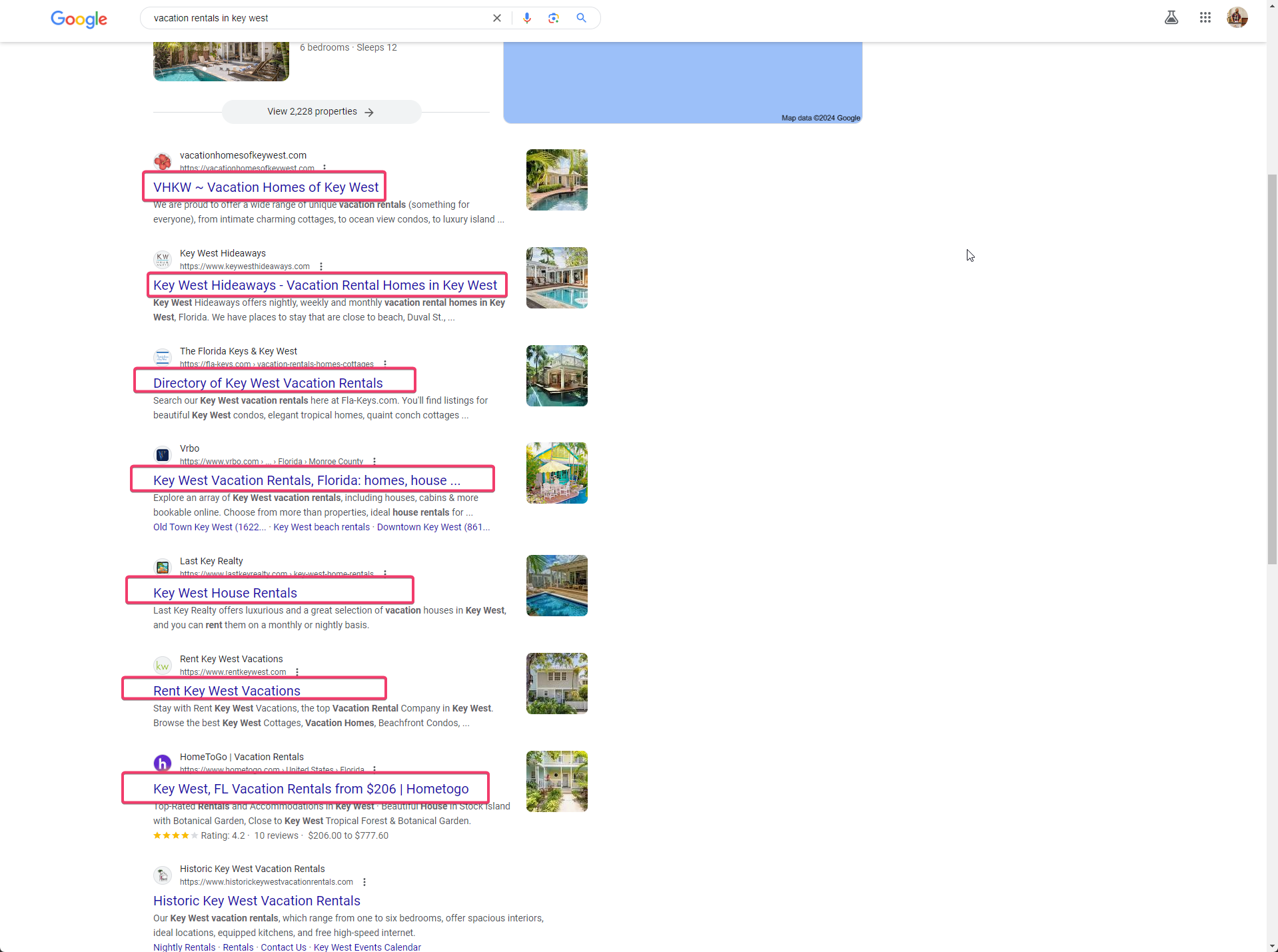Open Google Lens image search
The width and height of the screenshot is (1278, 952).
pos(554,18)
